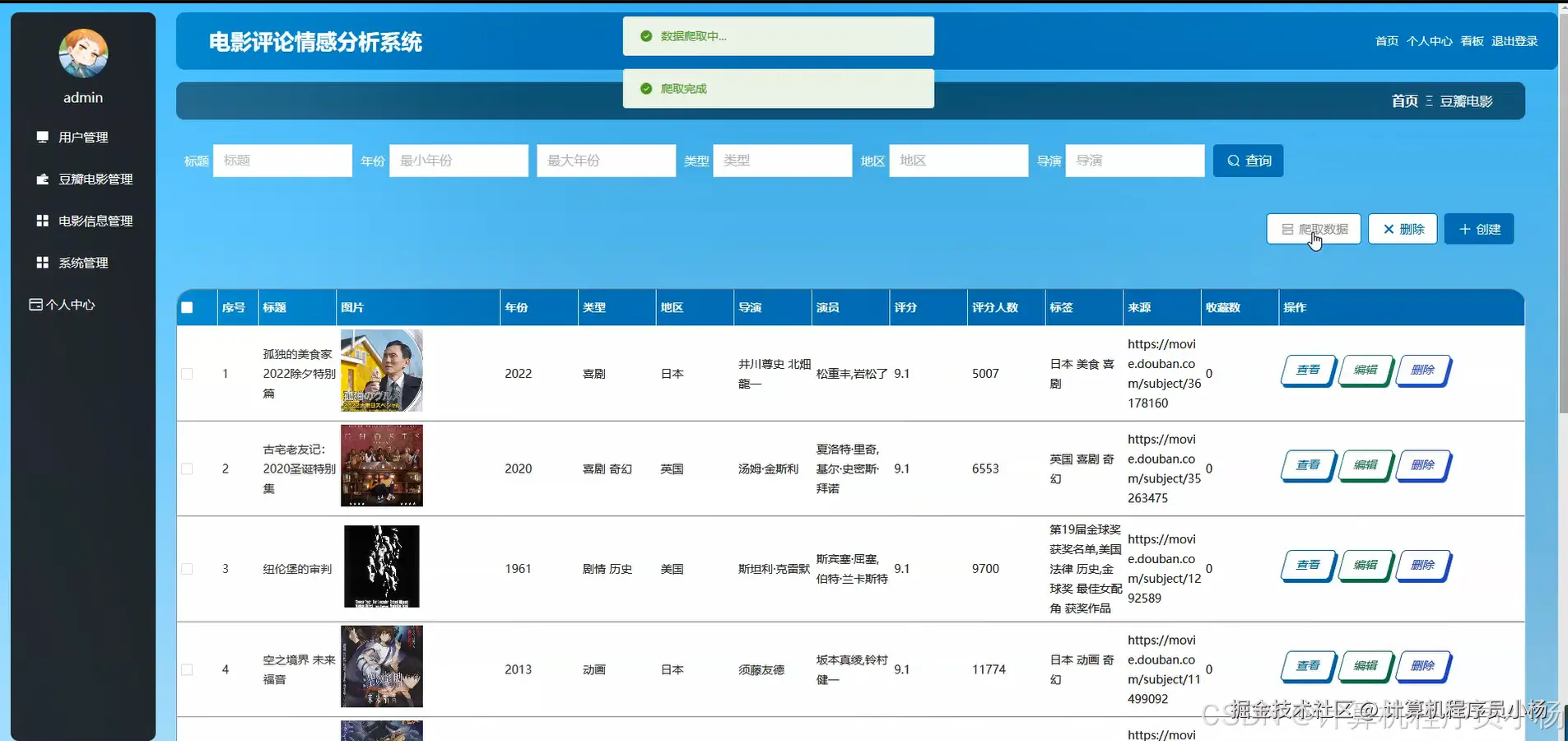Image resolution: width=1568 pixels, height=741 pixels.
Task: Check the row 1 孤独的美食家 checkbox
Action: click(x=187, y=374)
